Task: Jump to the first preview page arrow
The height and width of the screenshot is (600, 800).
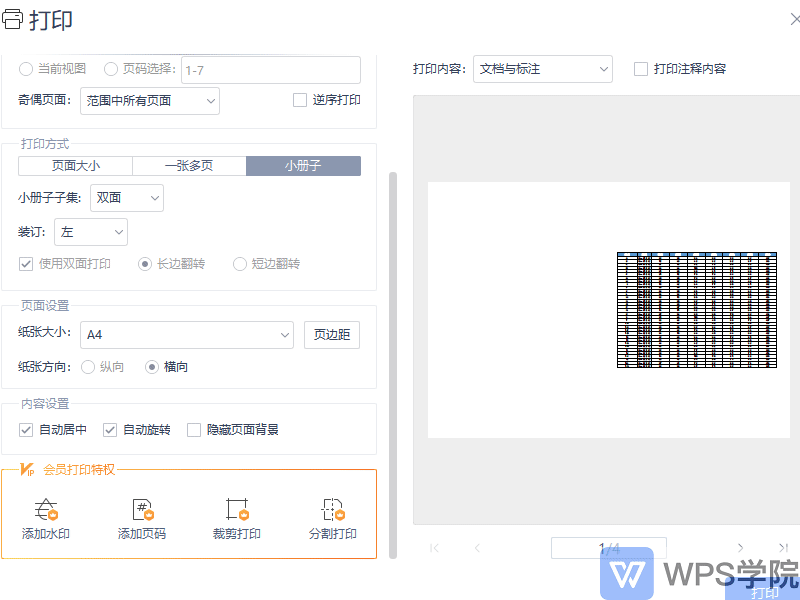Action: point(434,547)
